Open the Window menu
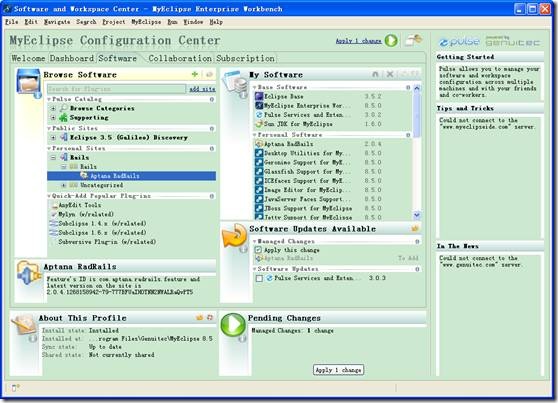558x403 pixels. coord(193,22)
